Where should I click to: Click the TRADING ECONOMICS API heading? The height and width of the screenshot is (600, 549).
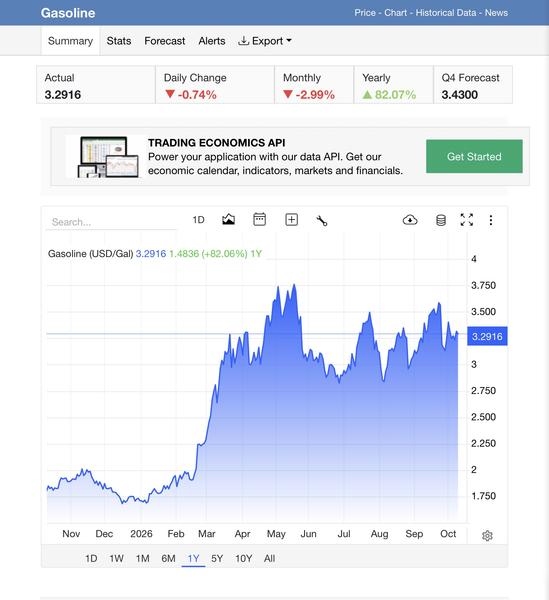click(217, 143)
